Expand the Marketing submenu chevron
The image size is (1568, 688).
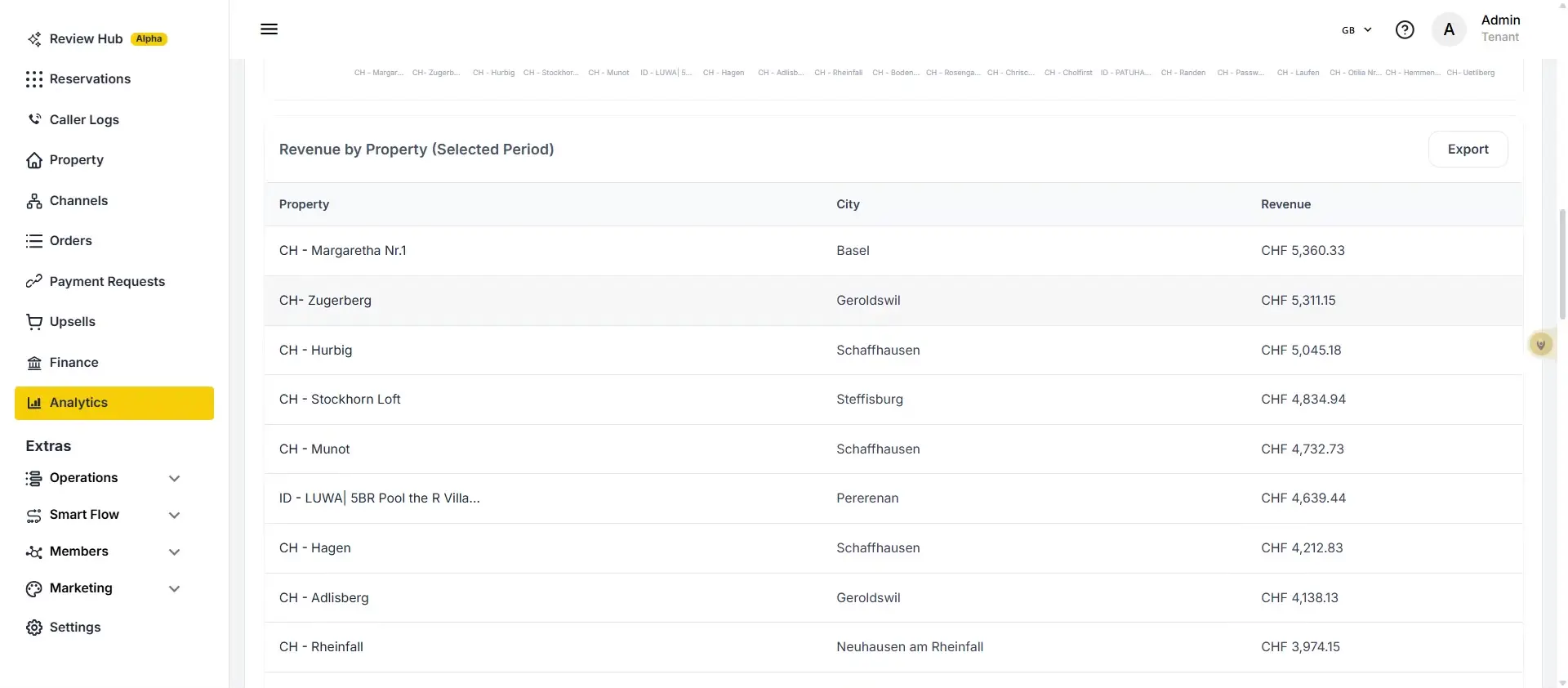(174, 589)
